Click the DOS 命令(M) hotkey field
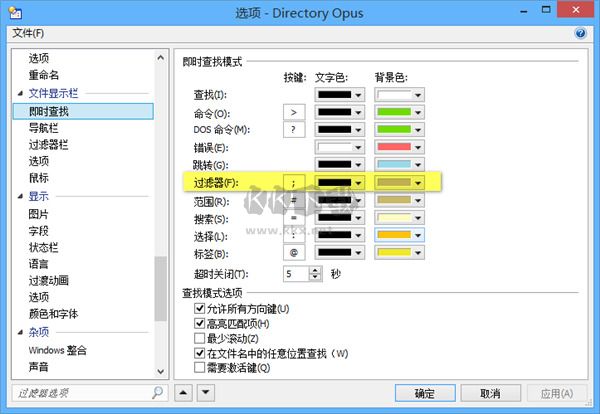This screenshot has width=600, height=414. pyautogui.click(x=294, y=129)
